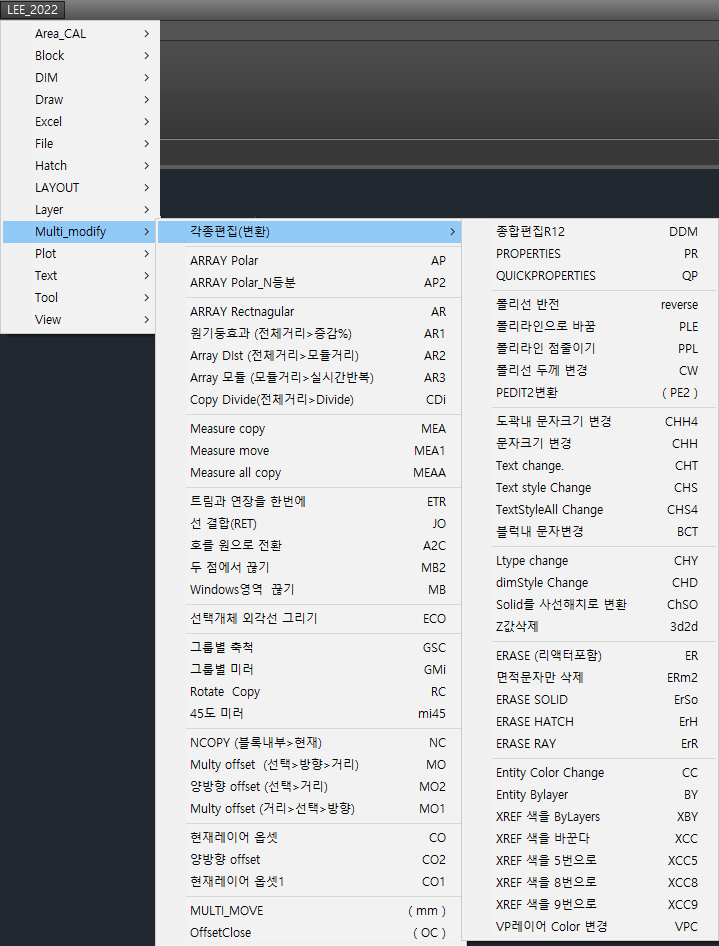
Task: Choose ARRAY Polar (AP)
Action: pos(309,261)
